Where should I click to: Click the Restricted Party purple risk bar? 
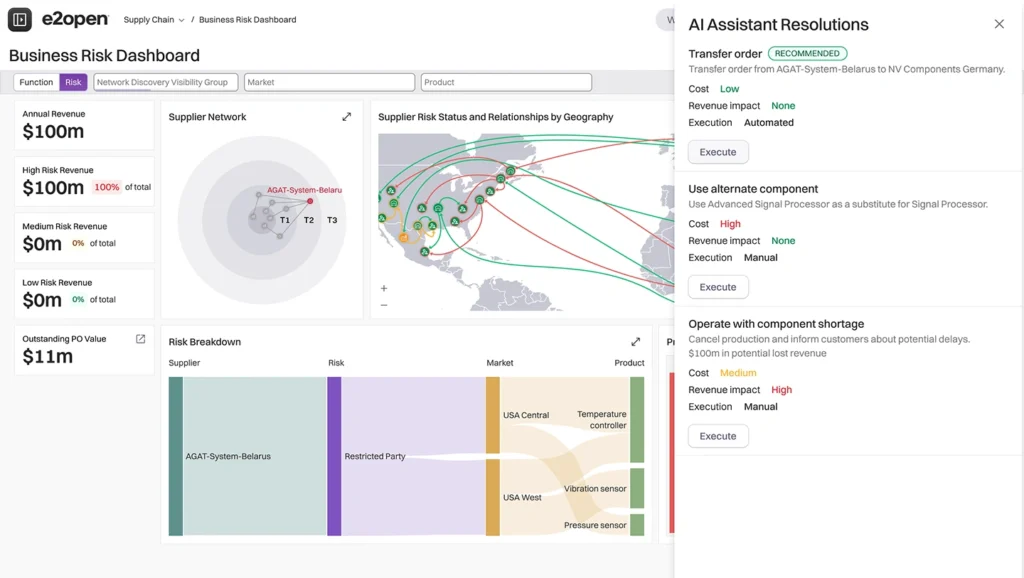click(x=334, y=457)
